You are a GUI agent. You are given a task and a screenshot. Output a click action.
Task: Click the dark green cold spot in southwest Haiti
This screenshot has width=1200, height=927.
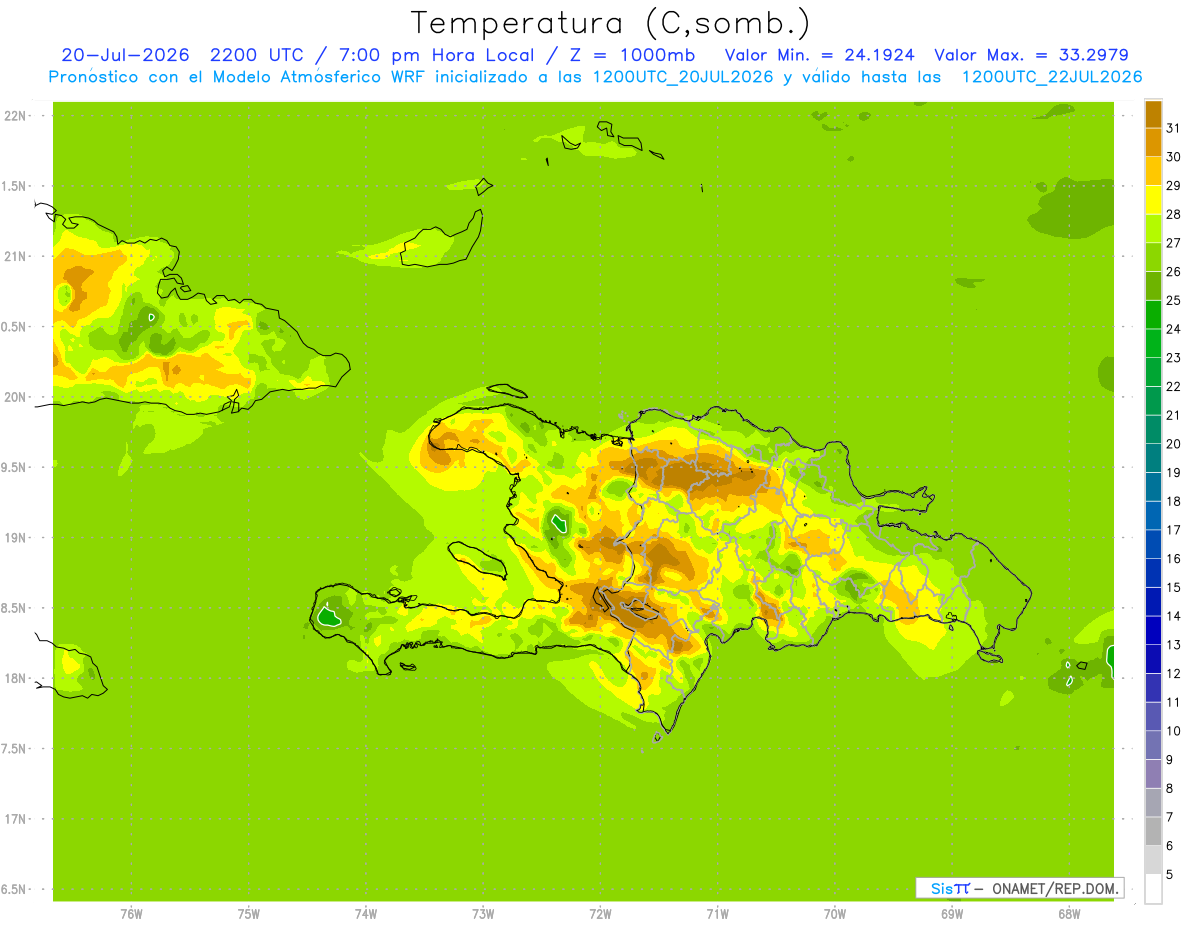pyautogui.click(x=329, y=616)
